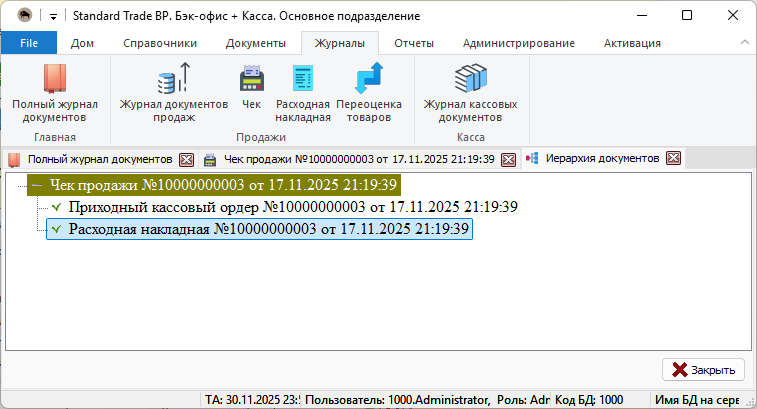Image resolution: width=757 pixels, height=409 pixels.
Task: Select the Журналы ribbon tab
Action: tap(340, 43)
